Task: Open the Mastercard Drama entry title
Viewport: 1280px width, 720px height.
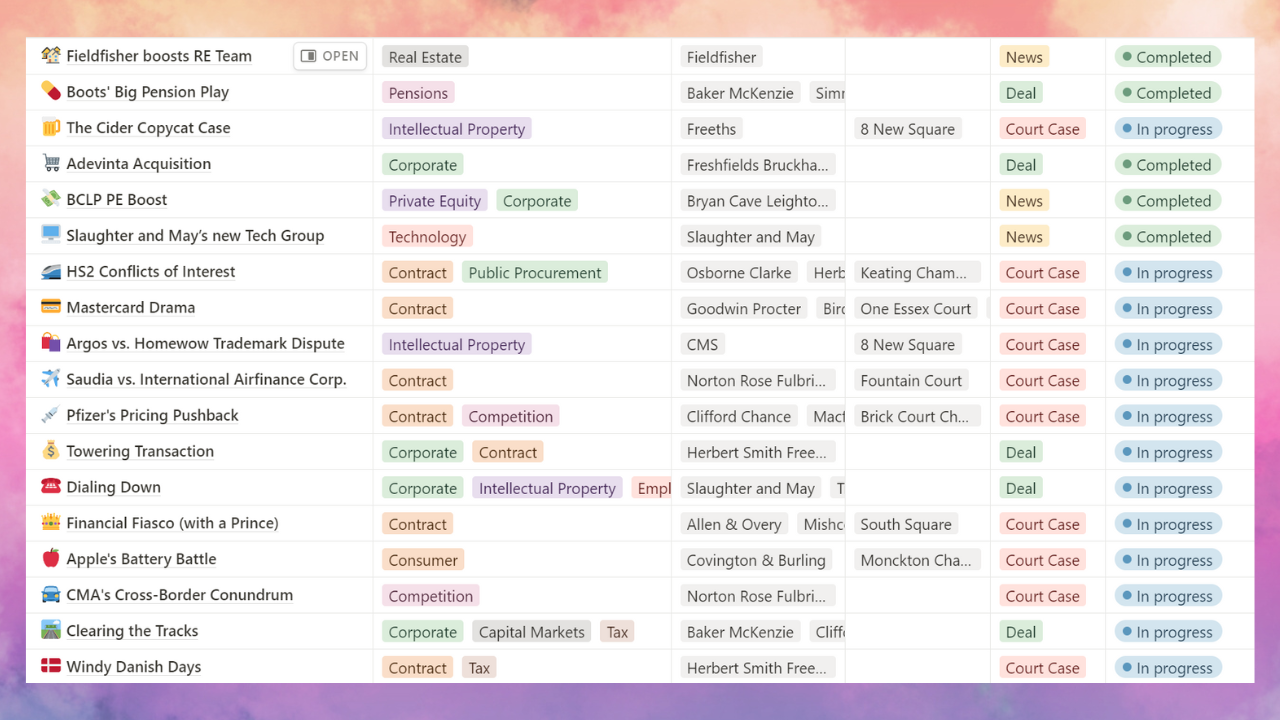Action: (x=131, y=308)
